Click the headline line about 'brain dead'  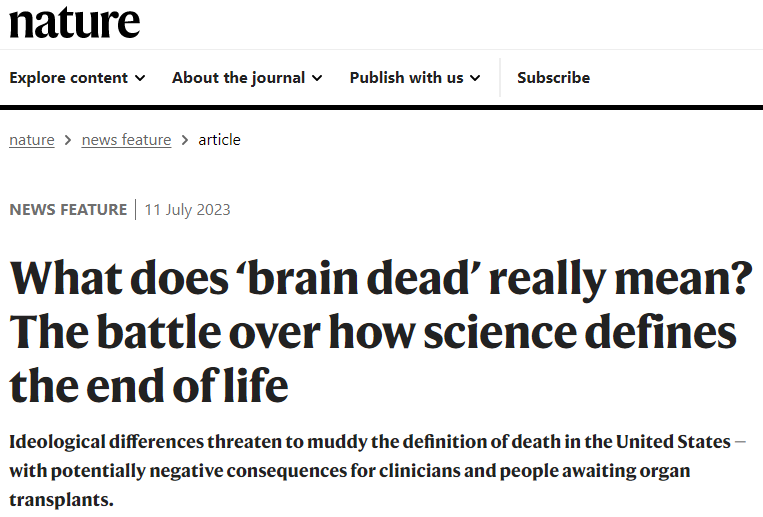pyautogui.click(x=380, y=277)
